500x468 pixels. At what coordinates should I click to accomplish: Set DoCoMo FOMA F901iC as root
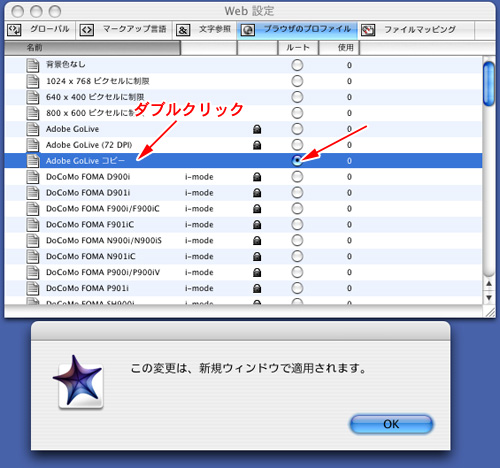point(297,224)
